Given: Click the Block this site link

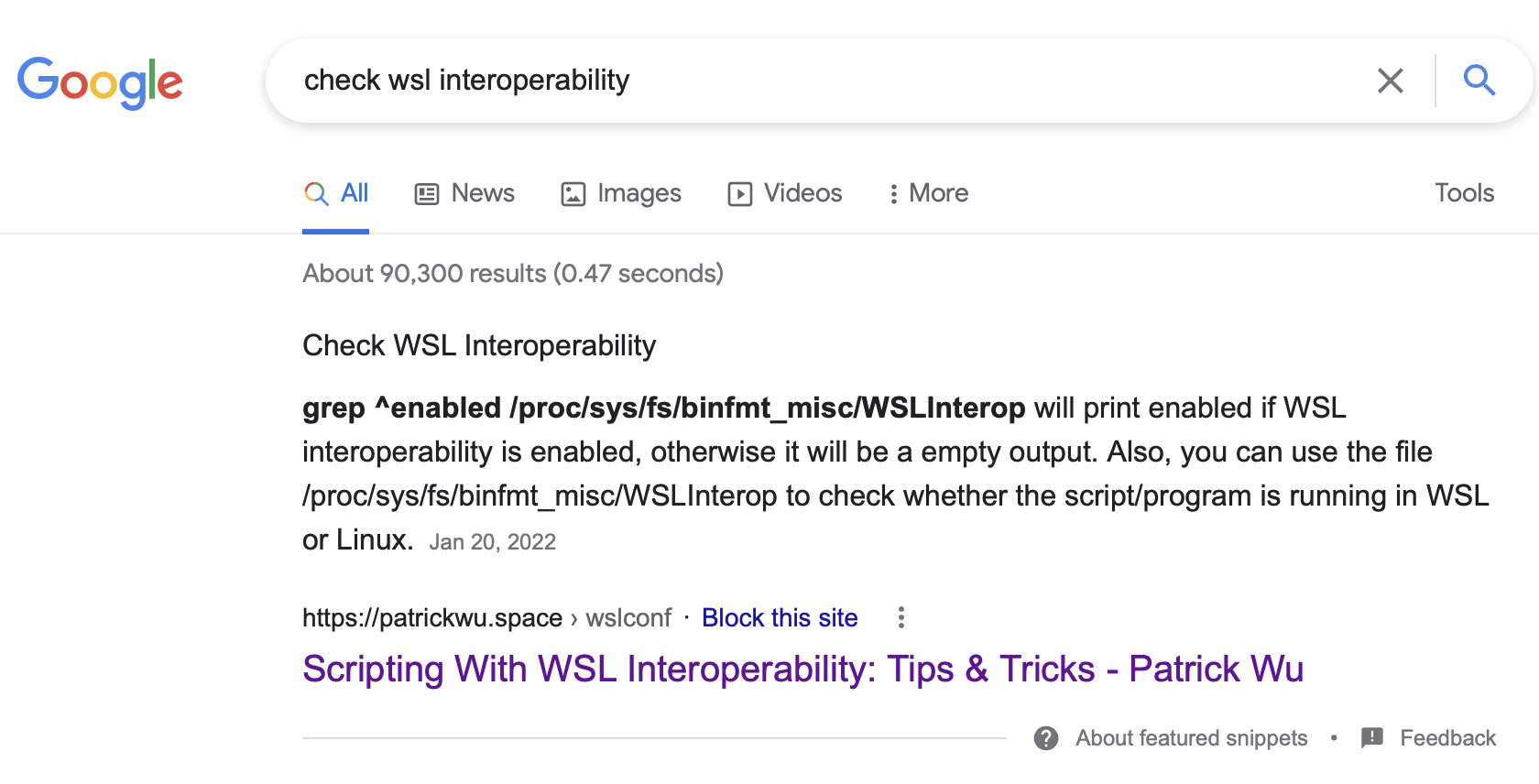Looking at the screenshot, I should [x=780, y=618].
